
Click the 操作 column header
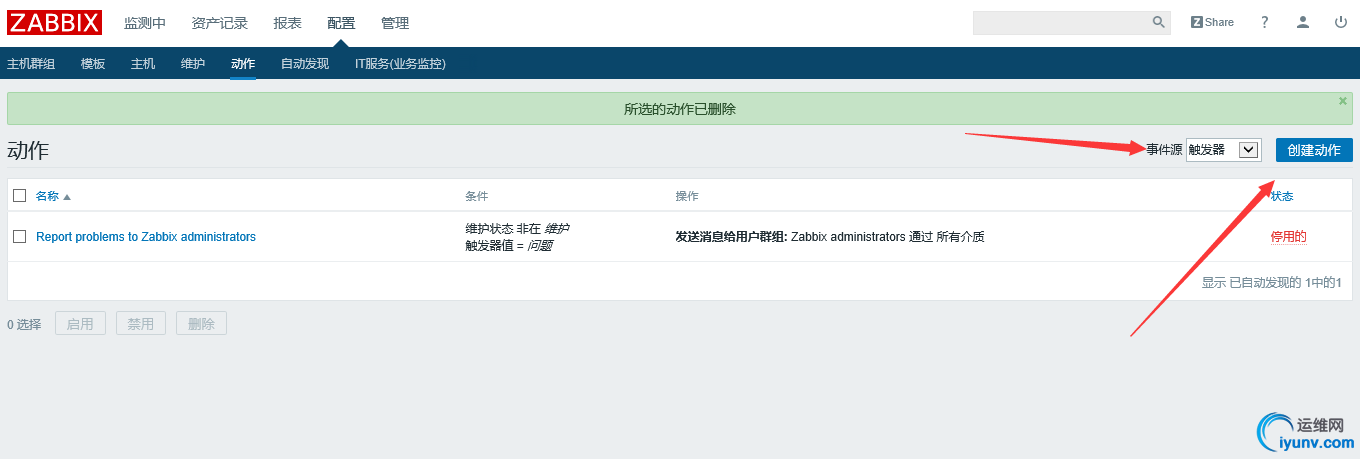click(687, 196)
